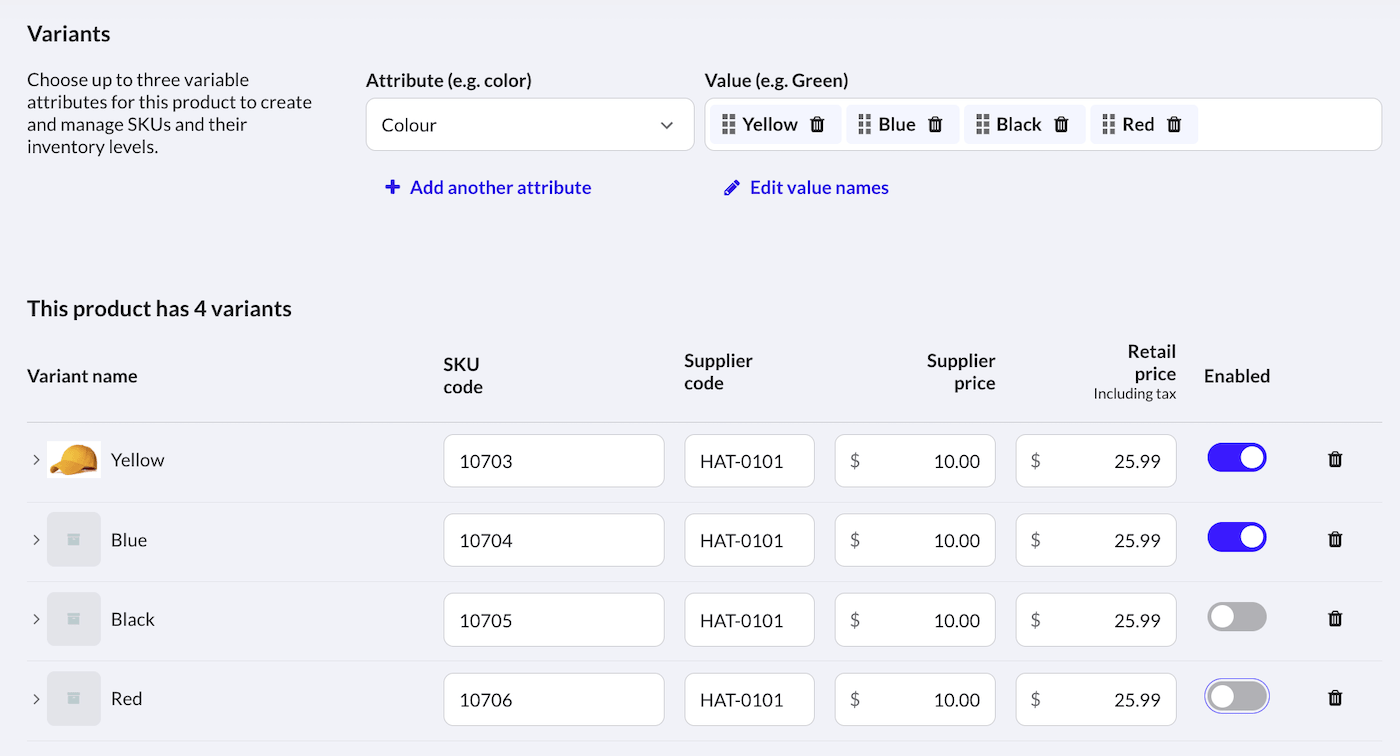Click Edit value names link
Image resolution: width=1400 pixels, height=756 pixels.
click(806, 187)
